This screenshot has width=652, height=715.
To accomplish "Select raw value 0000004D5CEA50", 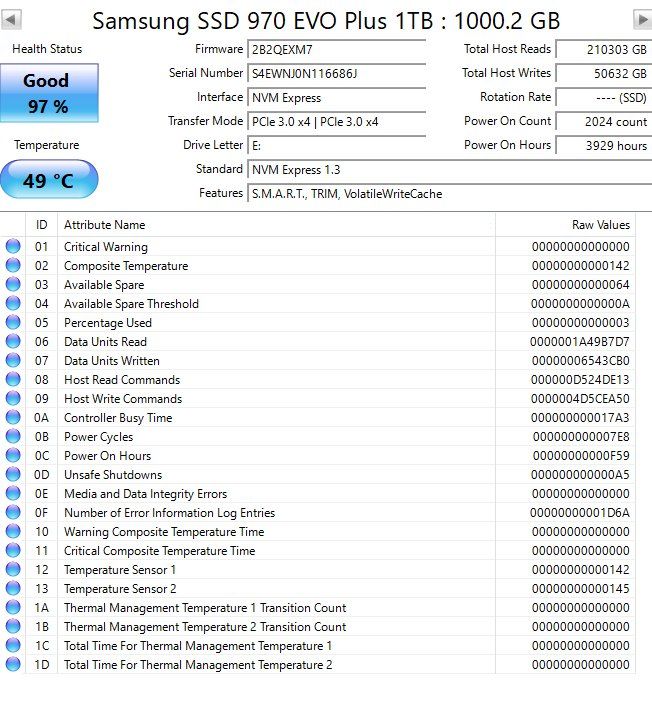I will pos(580,399).
